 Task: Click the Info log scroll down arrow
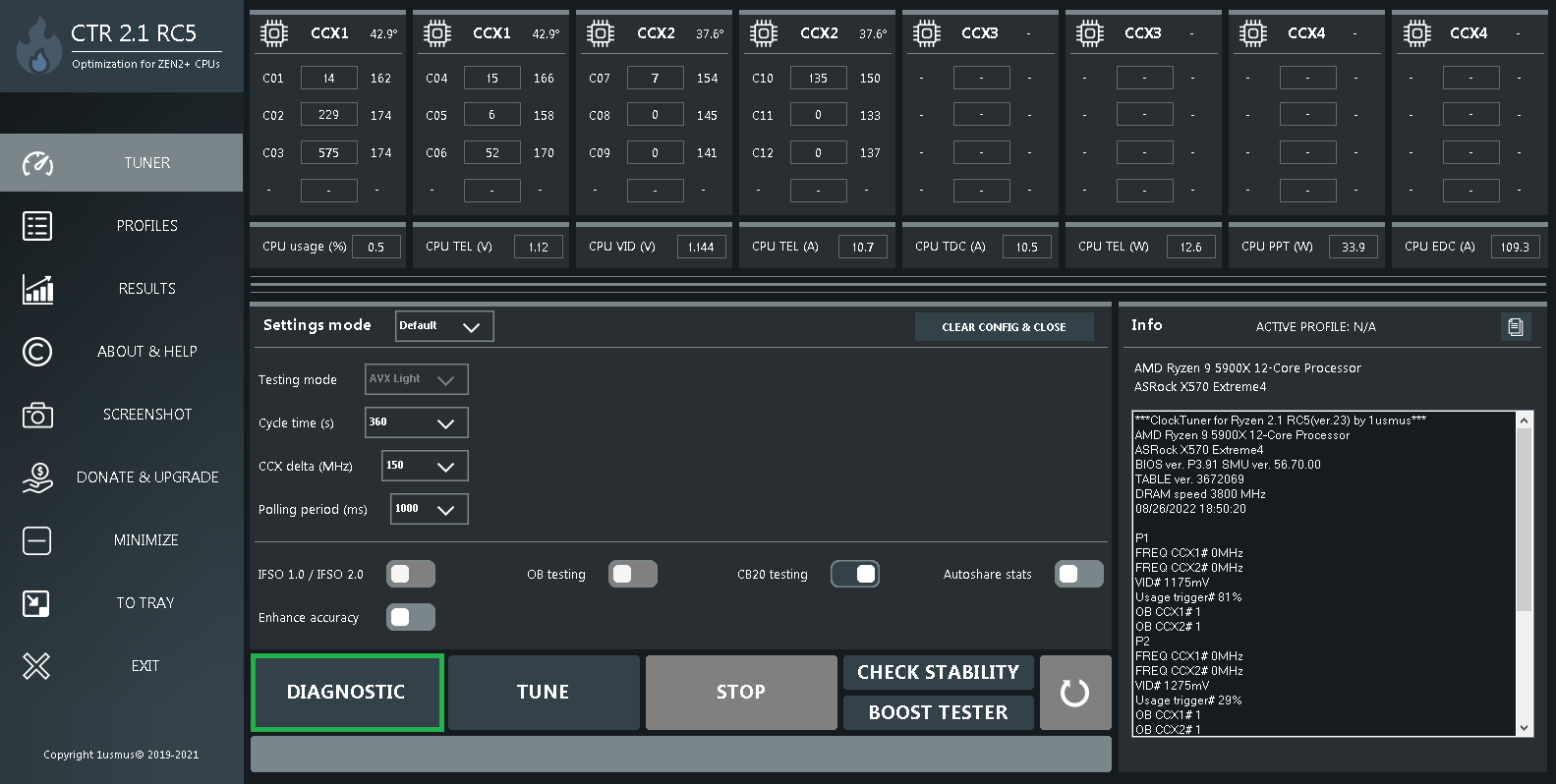point(1524,729)
